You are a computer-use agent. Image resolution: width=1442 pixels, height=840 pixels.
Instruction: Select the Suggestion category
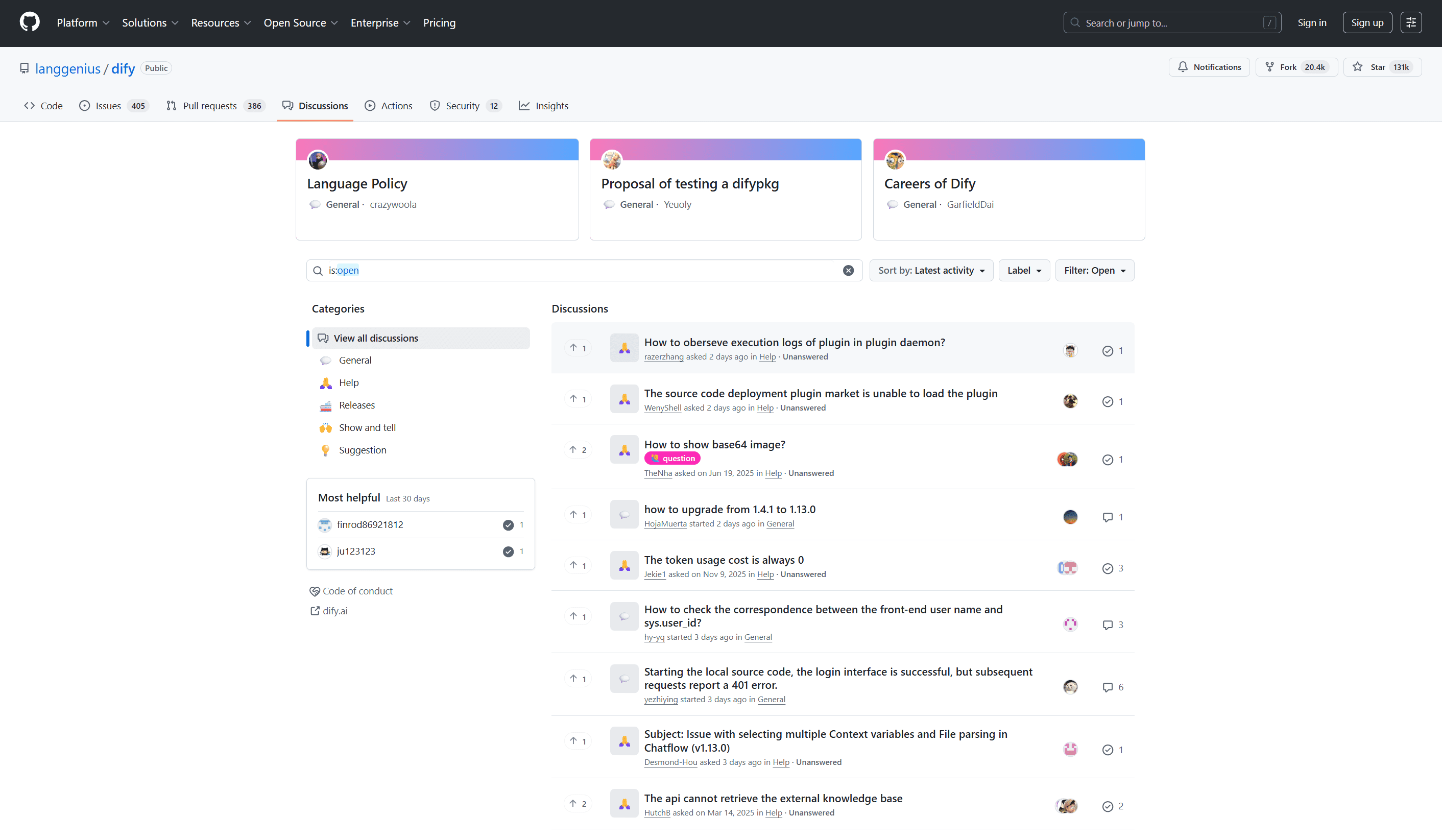click(x=362, y=450)
